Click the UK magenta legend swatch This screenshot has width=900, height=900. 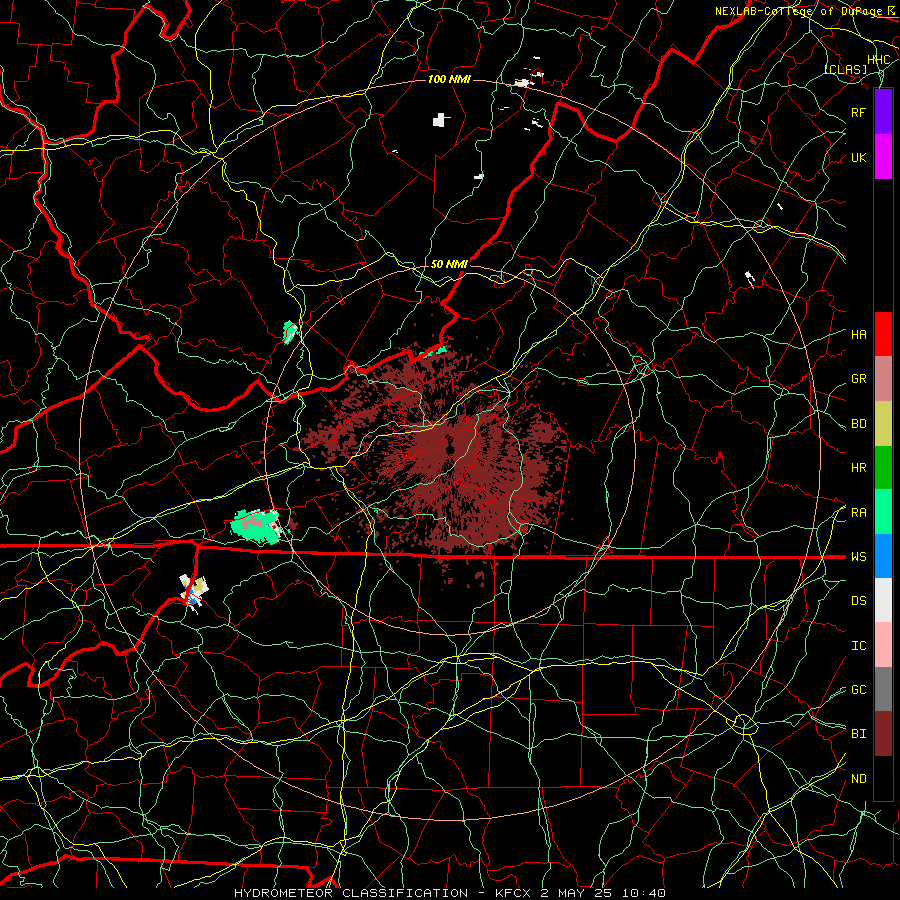click(883, 157)
